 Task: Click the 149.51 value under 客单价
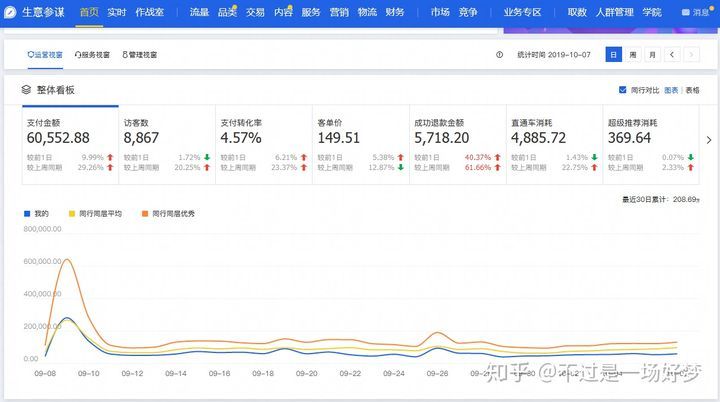tap(338, 138)
